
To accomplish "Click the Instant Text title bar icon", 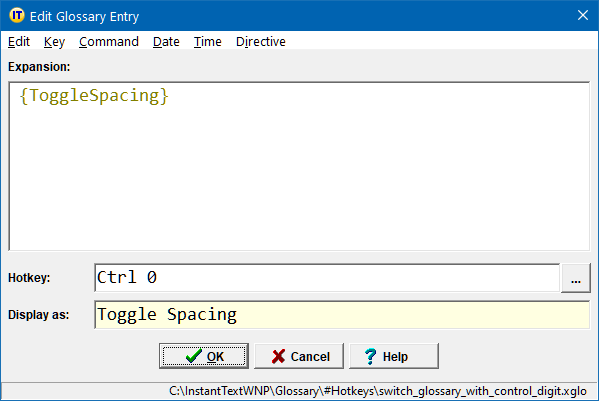I will click(17, 16).
